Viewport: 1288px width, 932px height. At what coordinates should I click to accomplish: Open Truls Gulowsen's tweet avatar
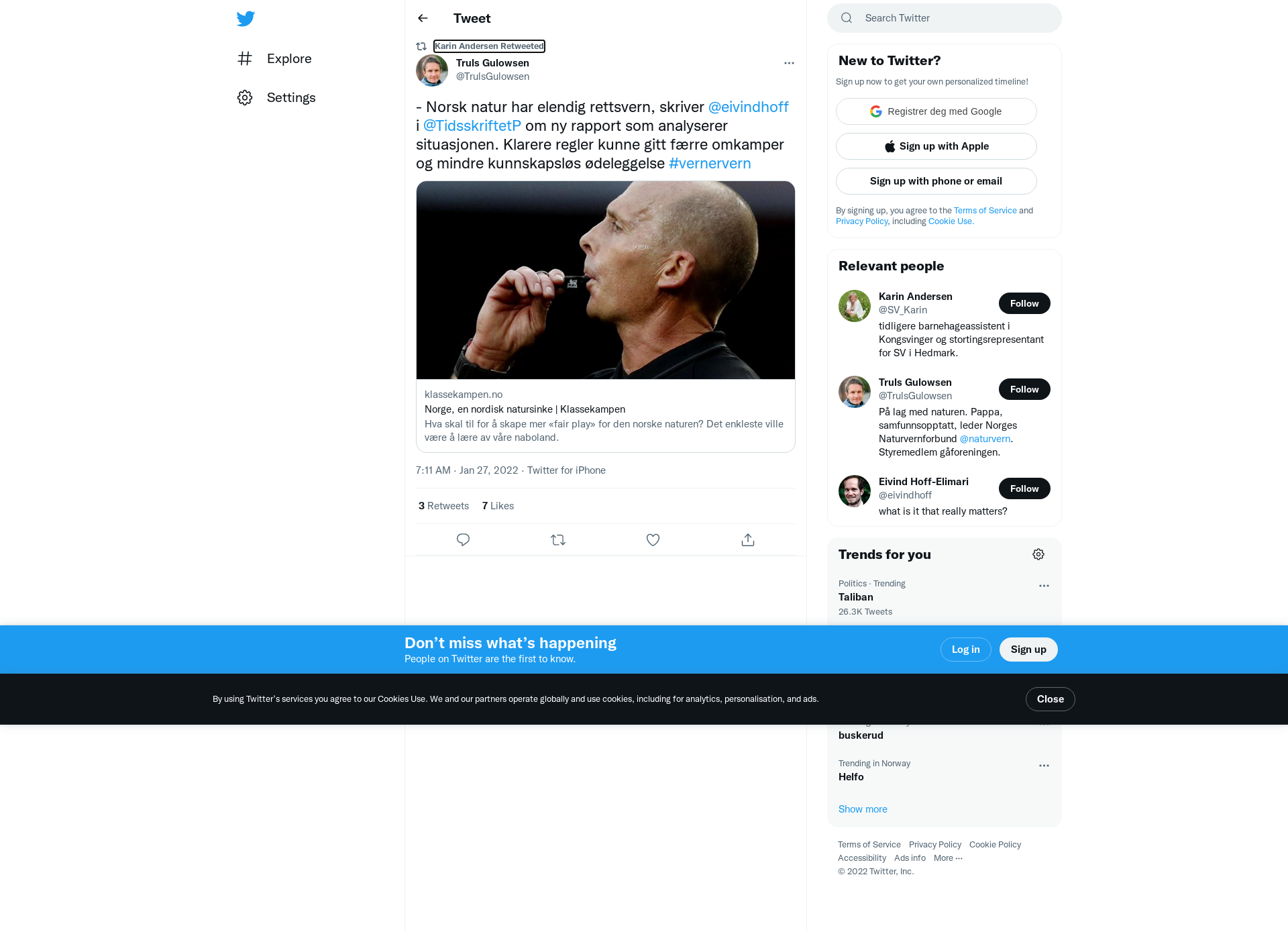coord(432,70)
